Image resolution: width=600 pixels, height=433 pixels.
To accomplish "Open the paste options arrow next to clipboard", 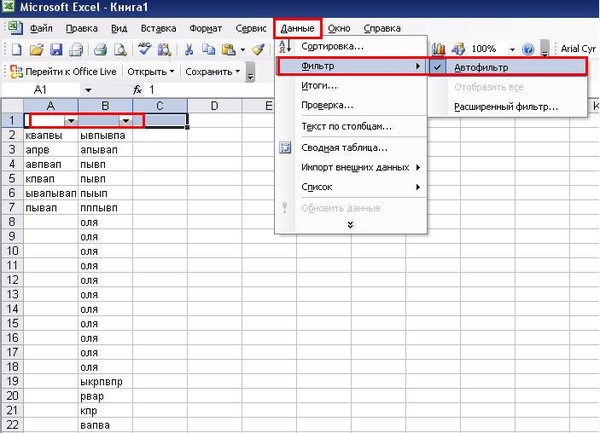I will click(x=243, y=50).
